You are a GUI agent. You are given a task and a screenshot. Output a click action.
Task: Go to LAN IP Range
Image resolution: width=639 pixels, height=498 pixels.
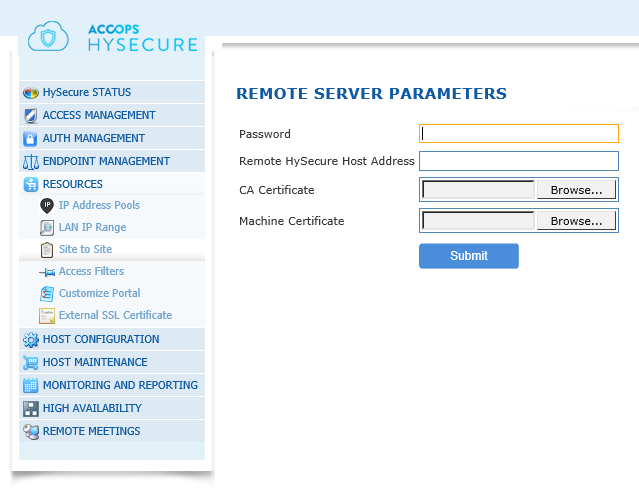pyautogui.click(x=92, y=227)
